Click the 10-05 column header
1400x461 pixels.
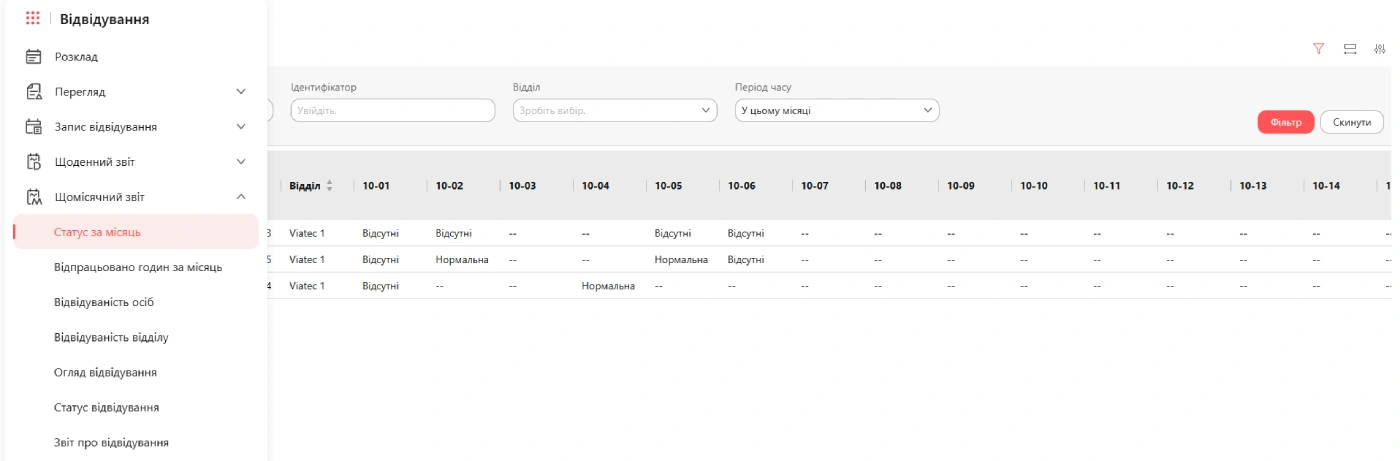tap(668, 186)
